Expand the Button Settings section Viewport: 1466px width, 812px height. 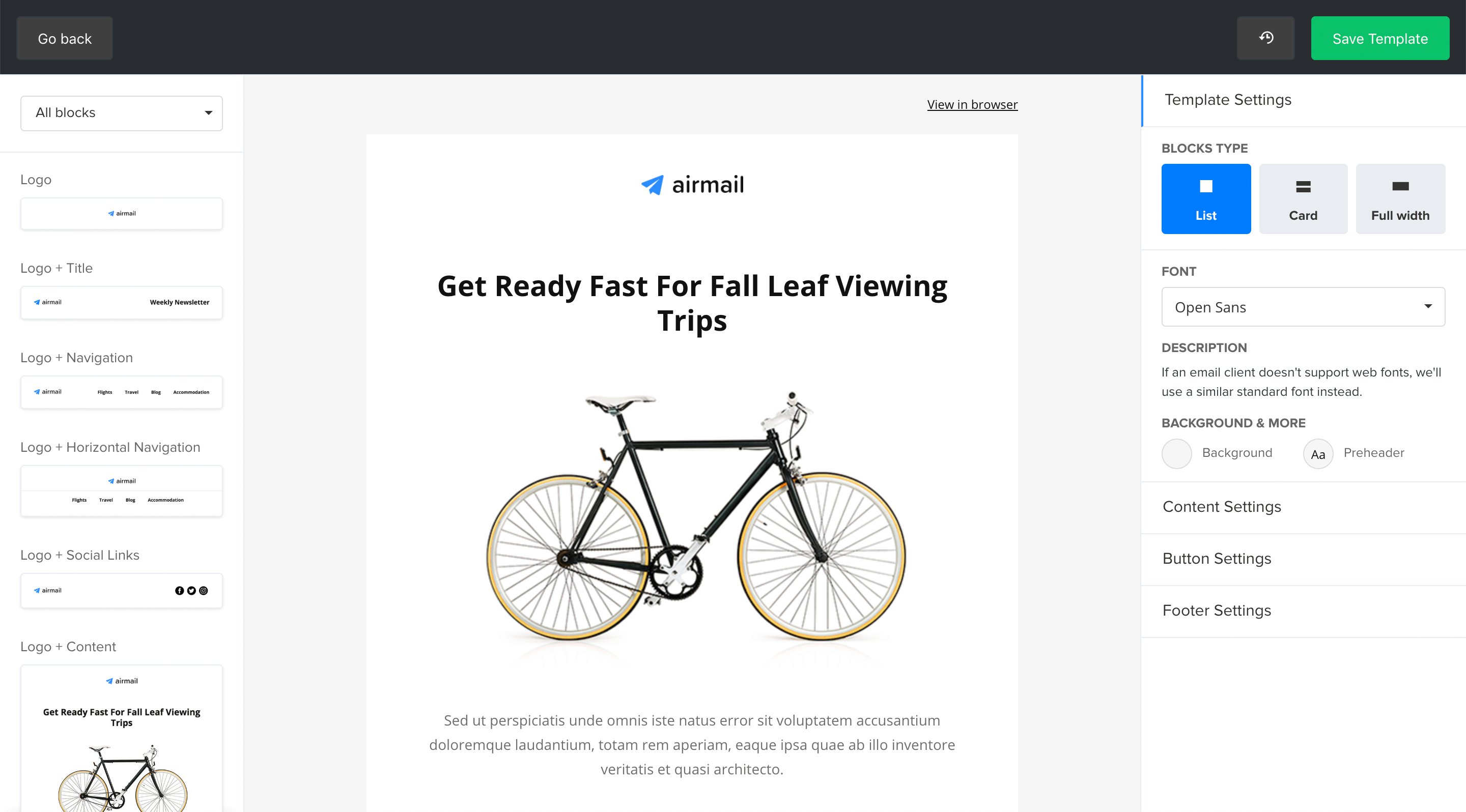tap(1216, 558)
